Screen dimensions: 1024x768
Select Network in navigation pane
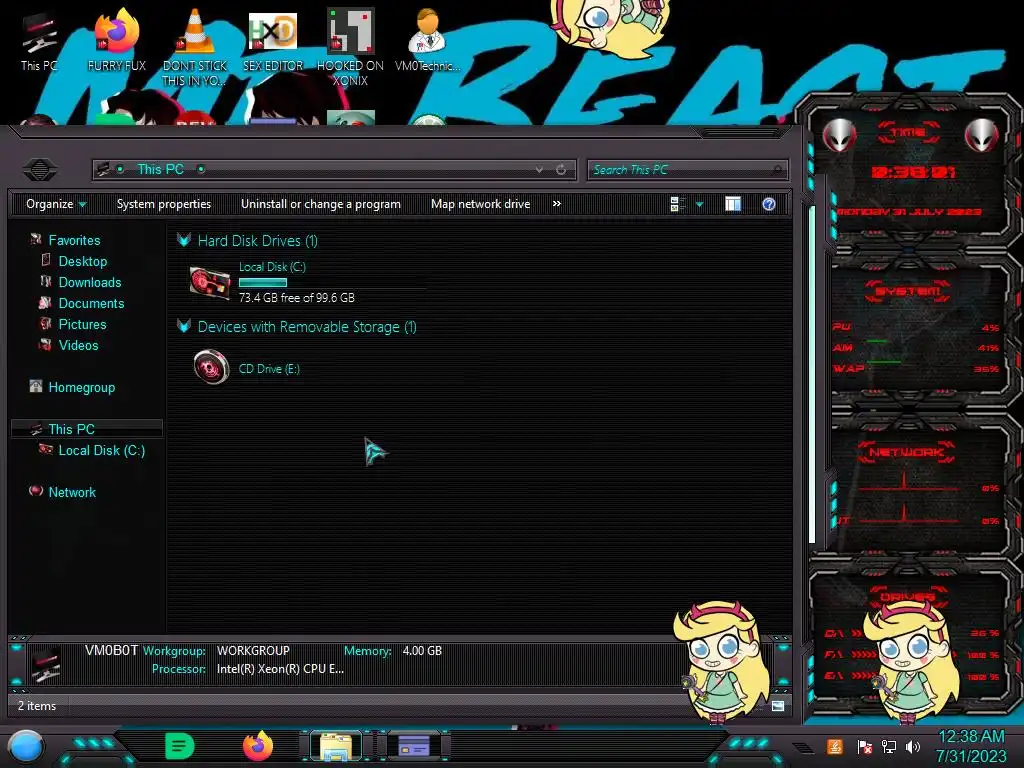coord(72,492)
